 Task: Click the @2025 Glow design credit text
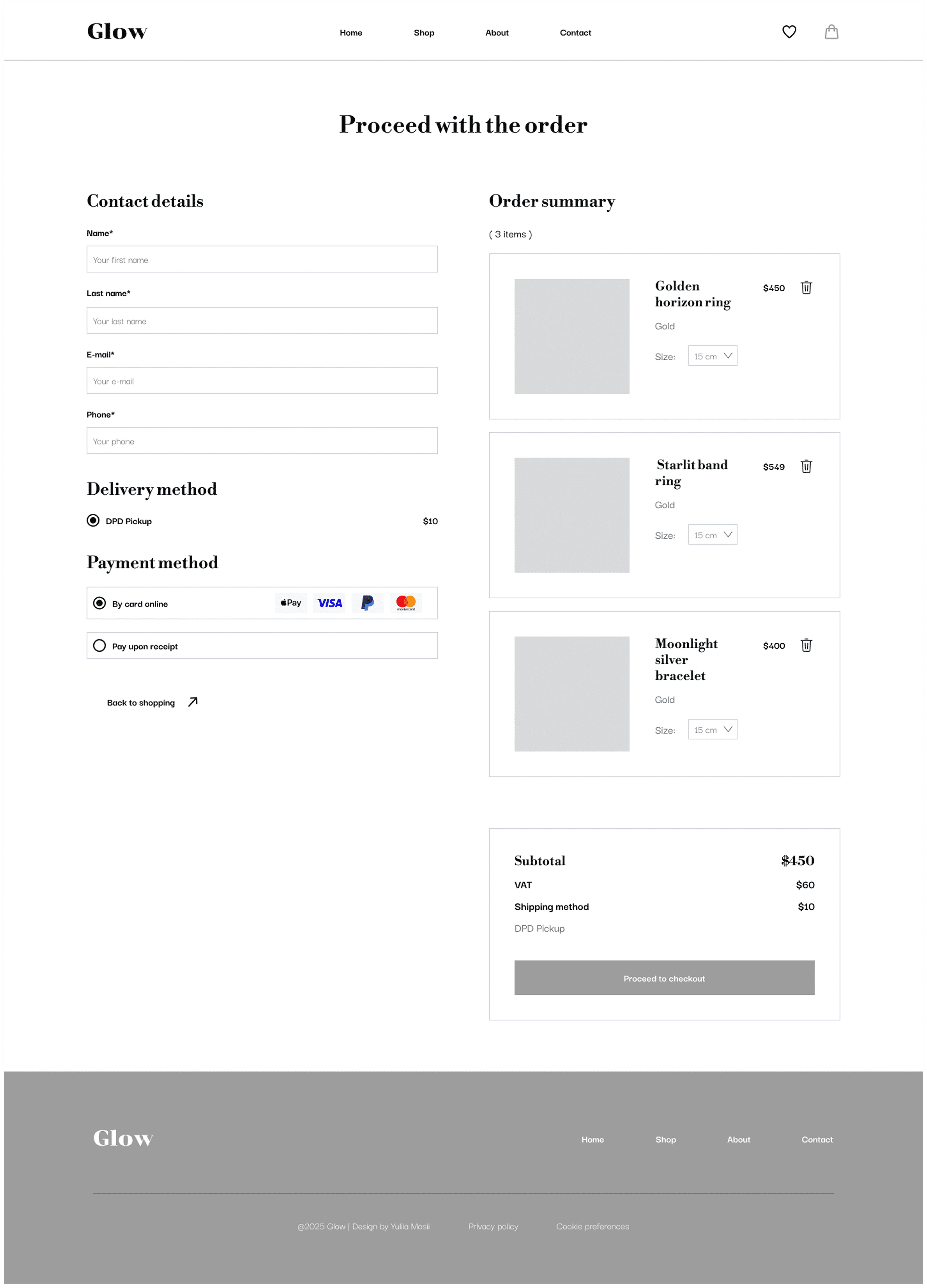[363, 1227]
